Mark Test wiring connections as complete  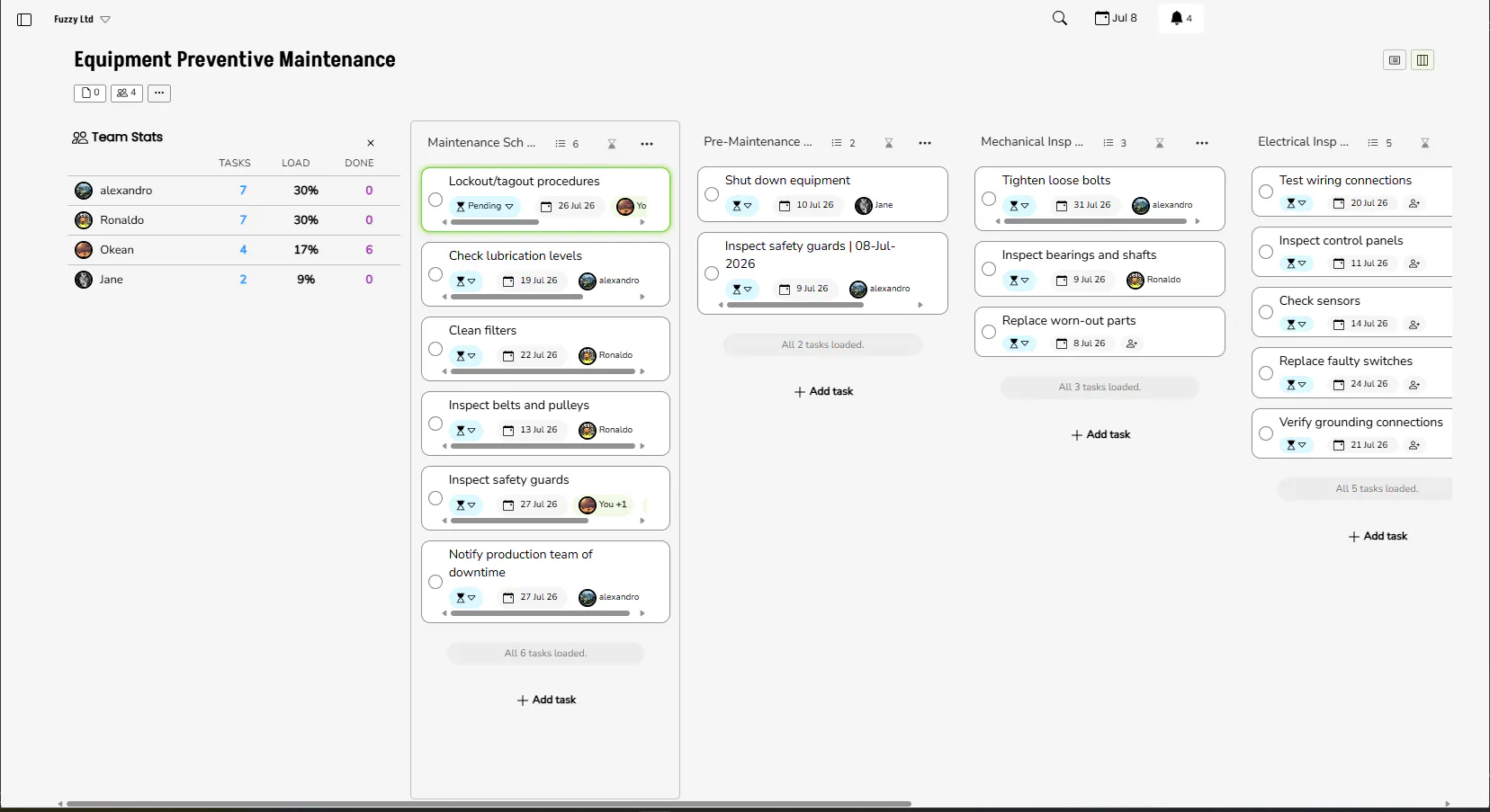coord(1266,192)
